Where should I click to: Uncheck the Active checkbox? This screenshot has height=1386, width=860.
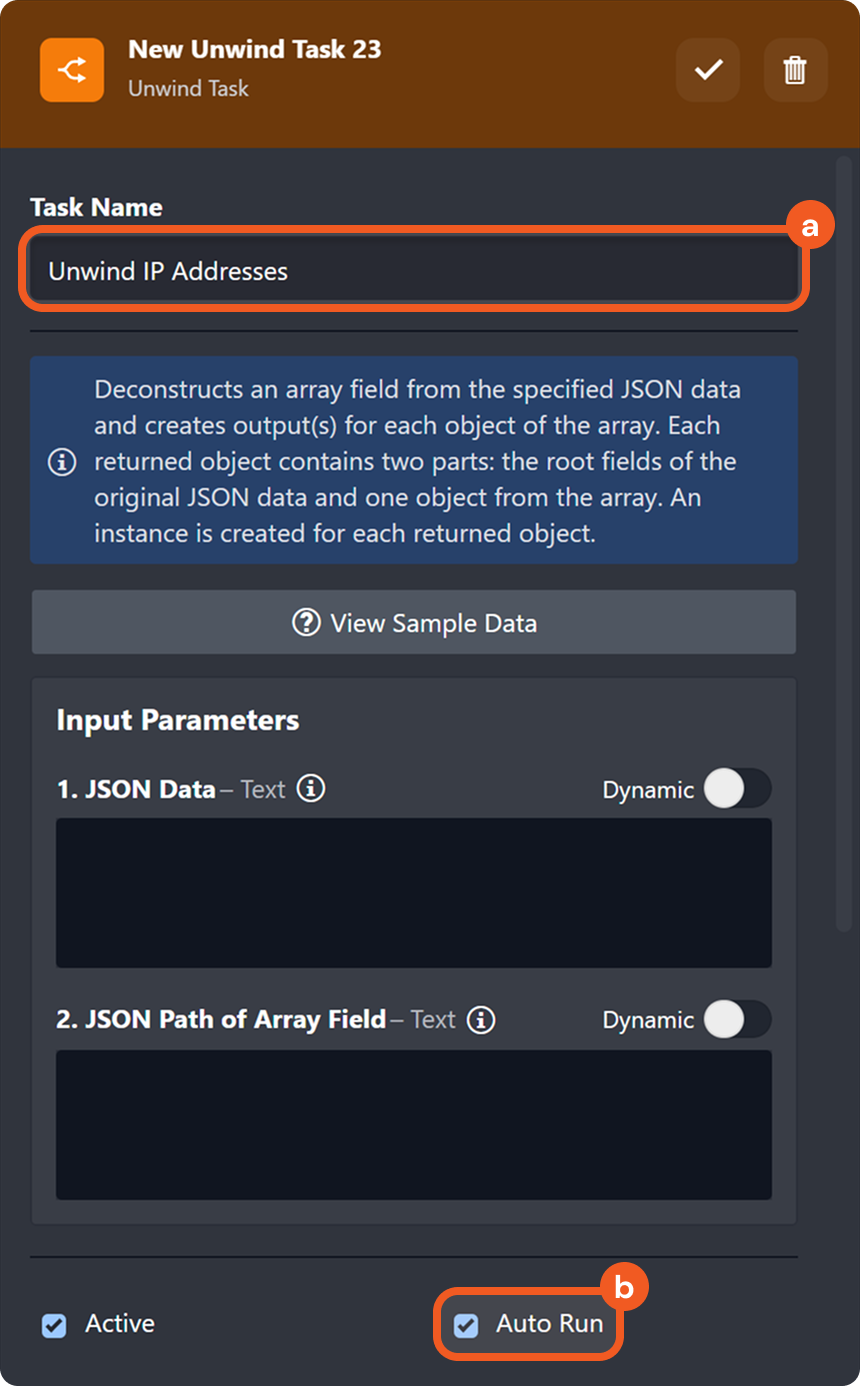tap(53, 1323)
